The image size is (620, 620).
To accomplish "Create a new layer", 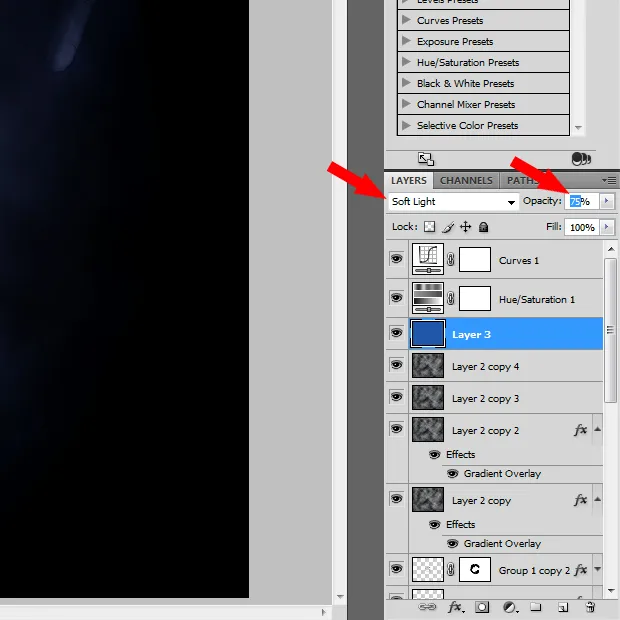I will coord(563,607).
